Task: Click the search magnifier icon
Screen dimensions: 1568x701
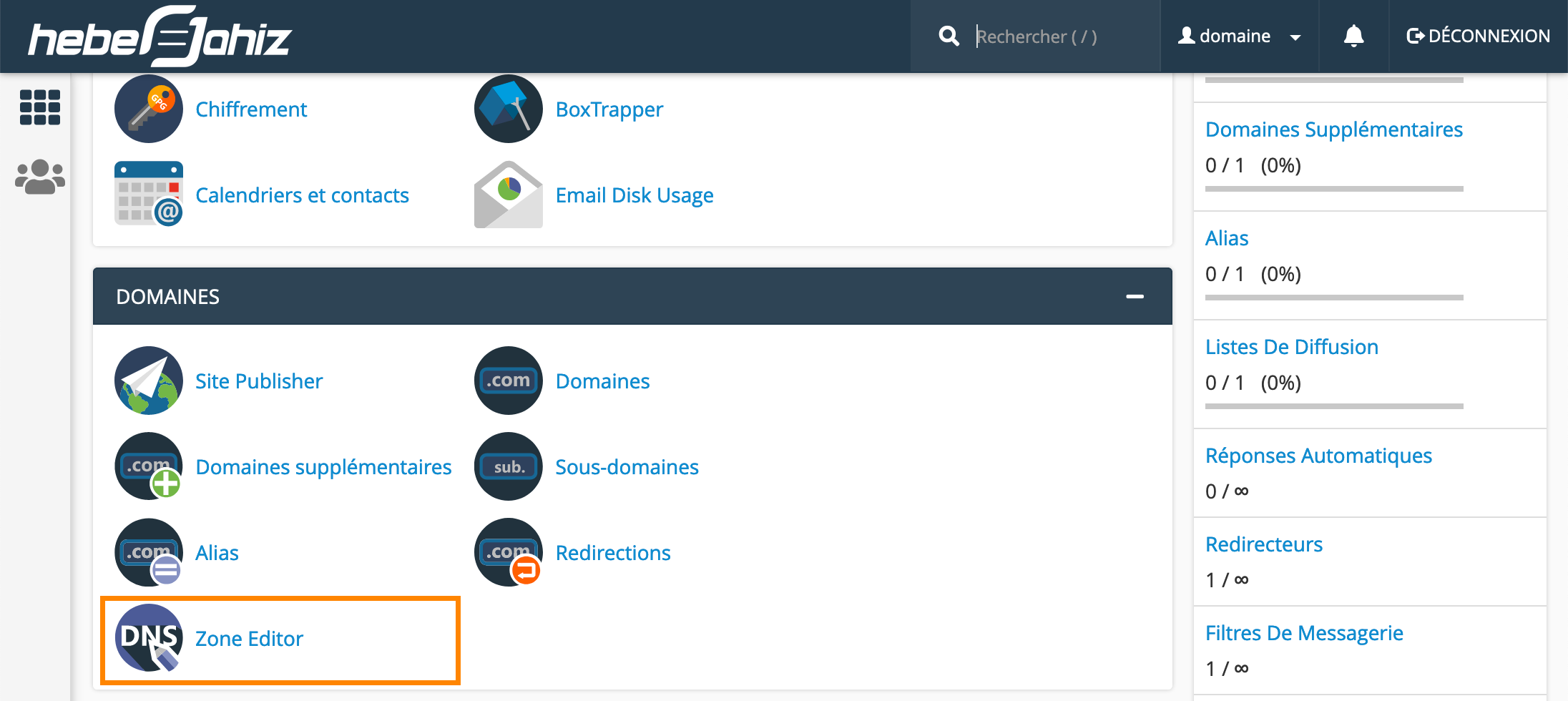Action: point(949,36)
